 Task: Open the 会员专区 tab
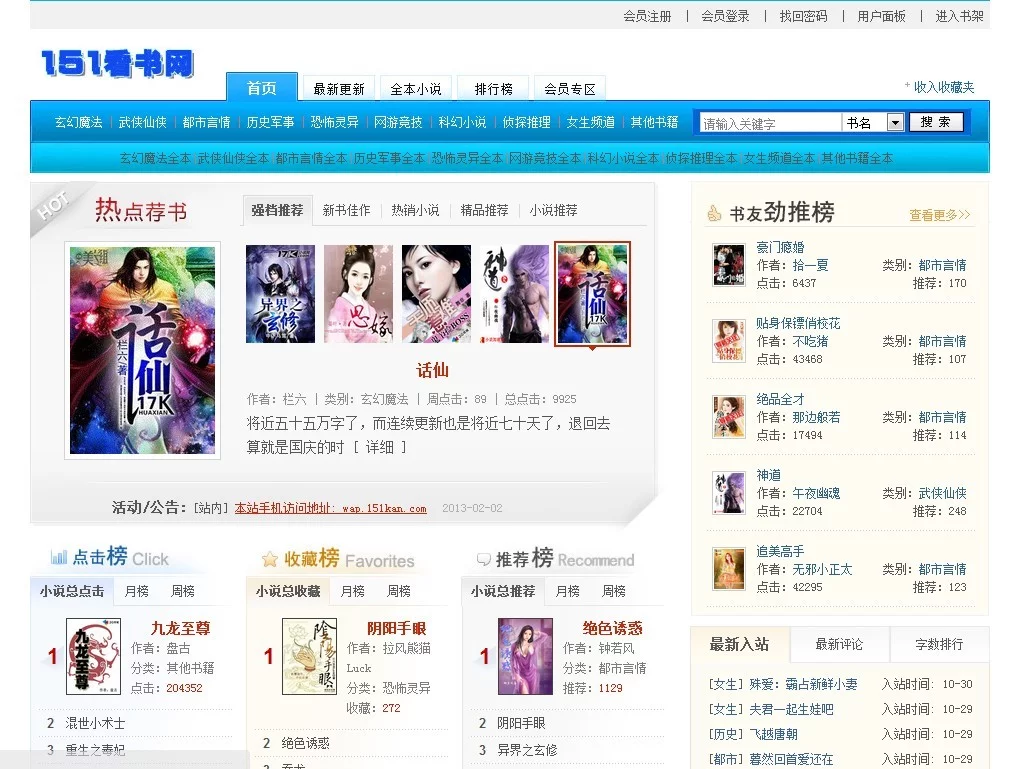click(569, 89)
